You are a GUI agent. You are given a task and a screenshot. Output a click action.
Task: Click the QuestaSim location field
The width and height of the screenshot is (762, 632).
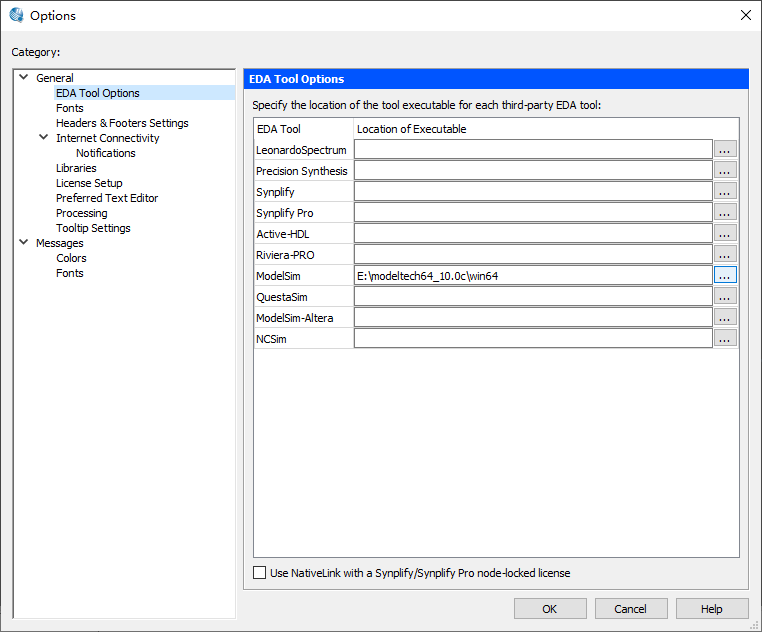pyautogui.click(x=533, y=296)
